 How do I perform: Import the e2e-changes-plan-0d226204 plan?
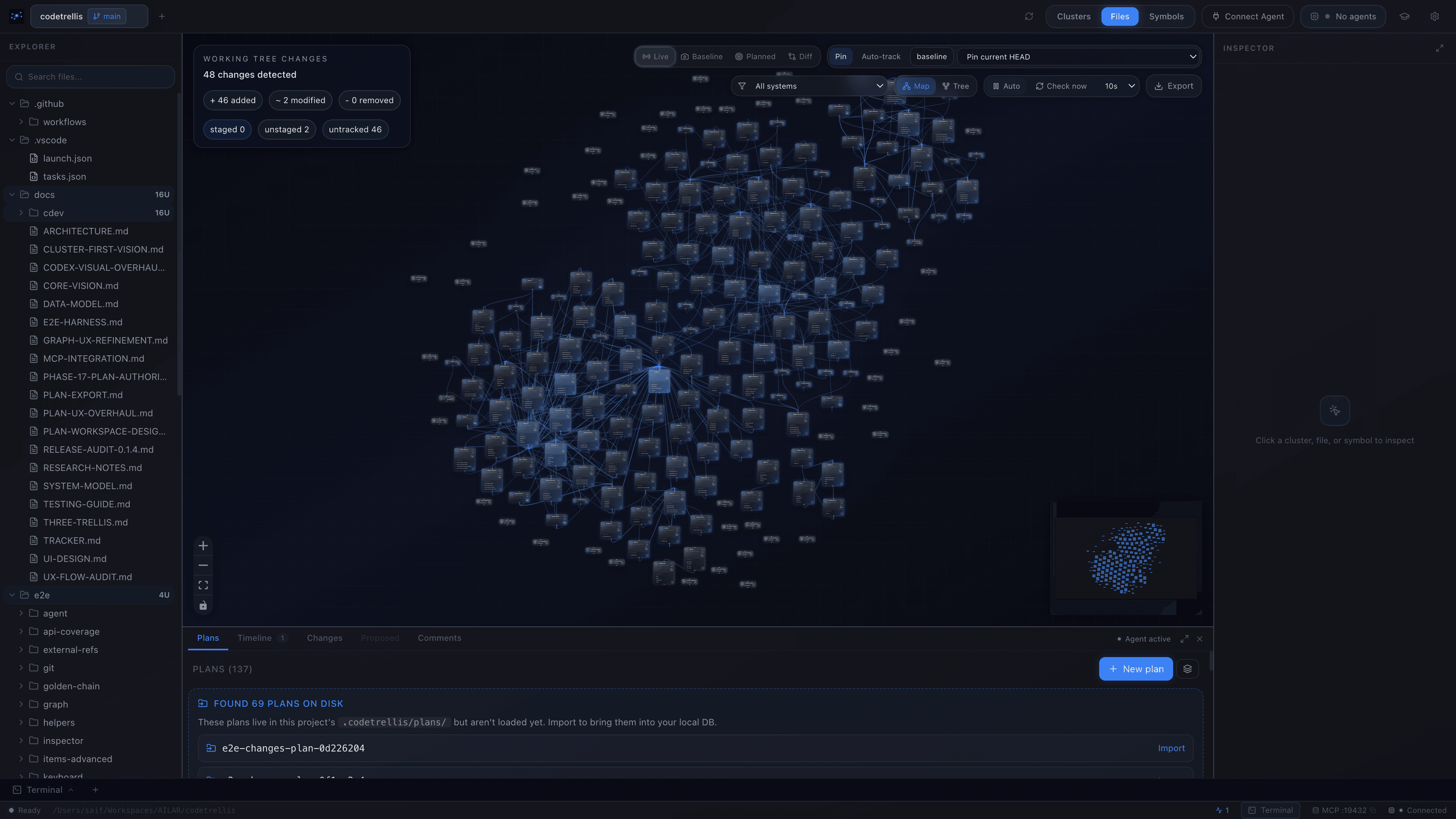click(1170, 748)
